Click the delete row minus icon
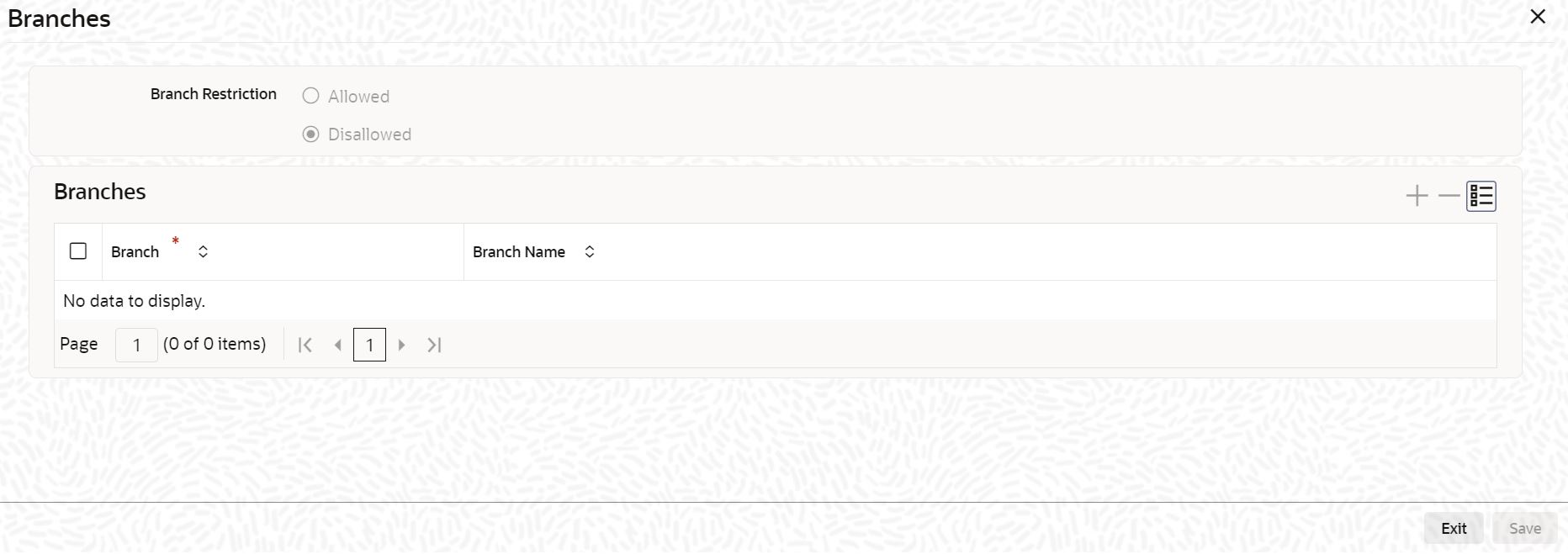 click(x=1449, y=196)
